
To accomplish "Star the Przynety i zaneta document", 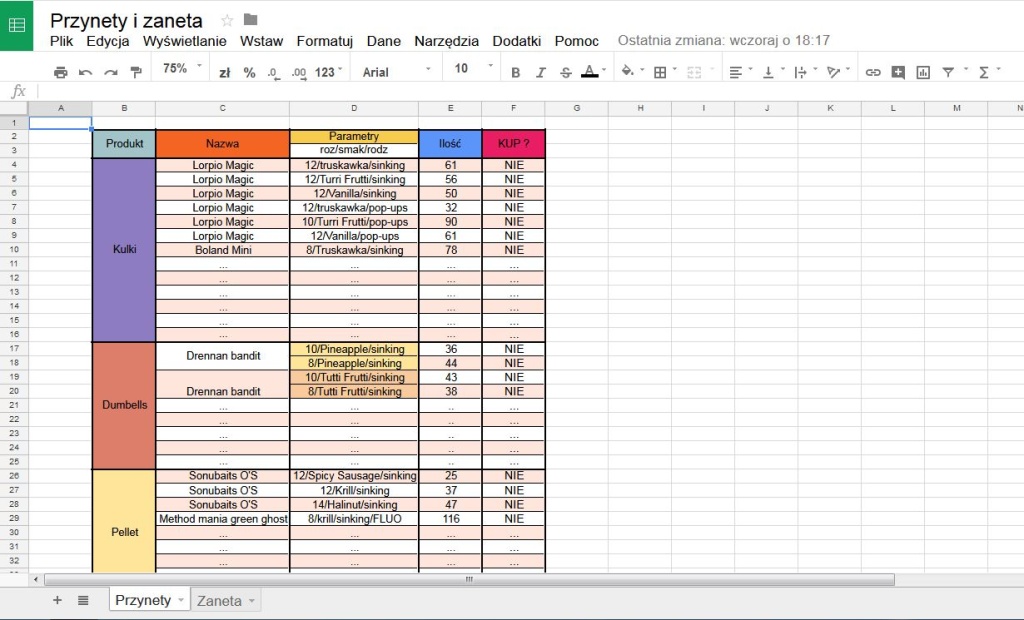I will click(x=227, y=20).
